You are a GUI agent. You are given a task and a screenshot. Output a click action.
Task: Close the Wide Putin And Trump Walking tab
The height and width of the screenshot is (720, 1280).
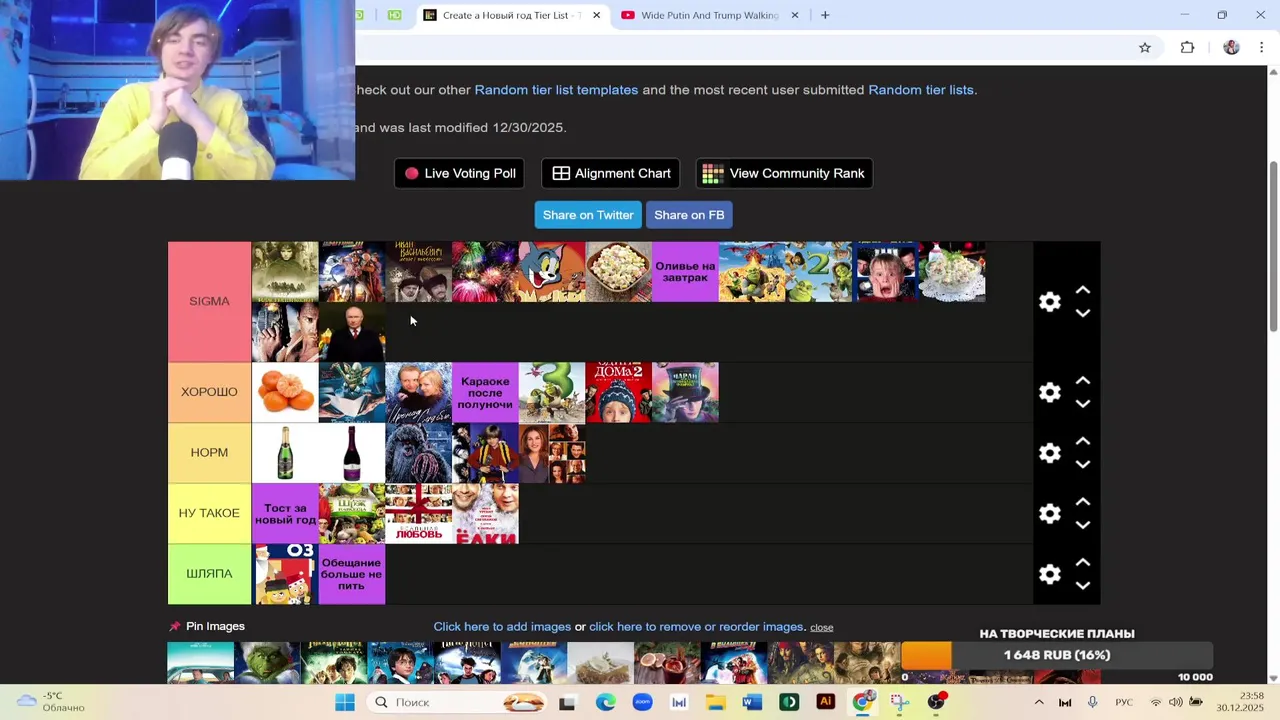(x=795, y=15)
